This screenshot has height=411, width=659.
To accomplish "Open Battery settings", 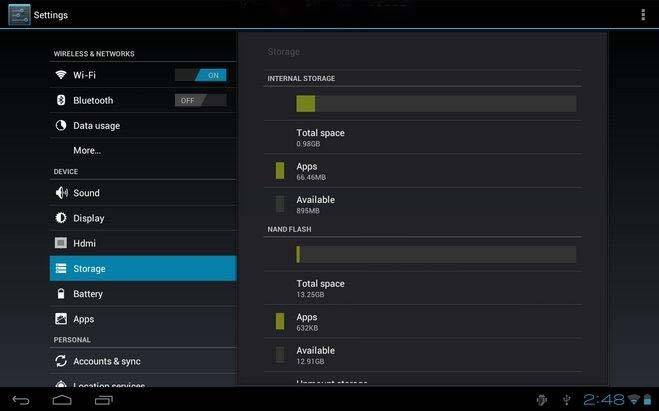I will pyautogui.click(x=143, y=293).
